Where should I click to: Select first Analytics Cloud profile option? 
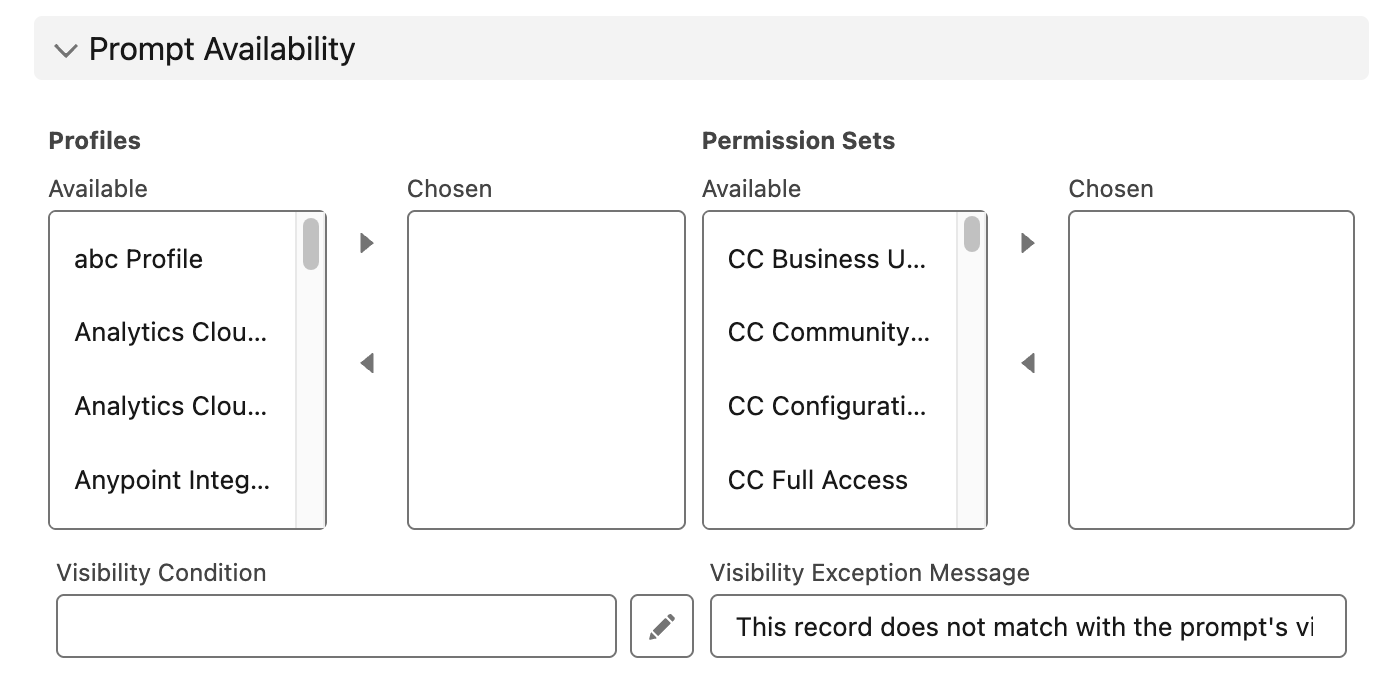(171, 333)
